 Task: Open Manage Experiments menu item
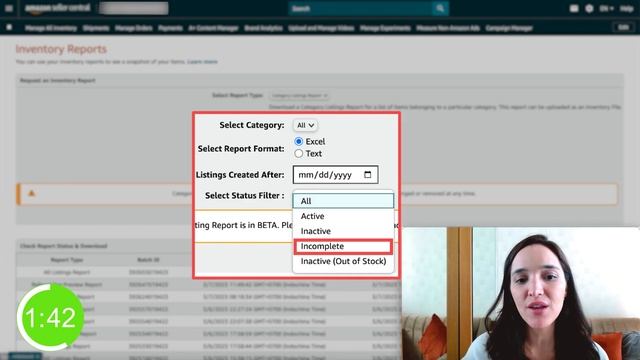point(385,28)
